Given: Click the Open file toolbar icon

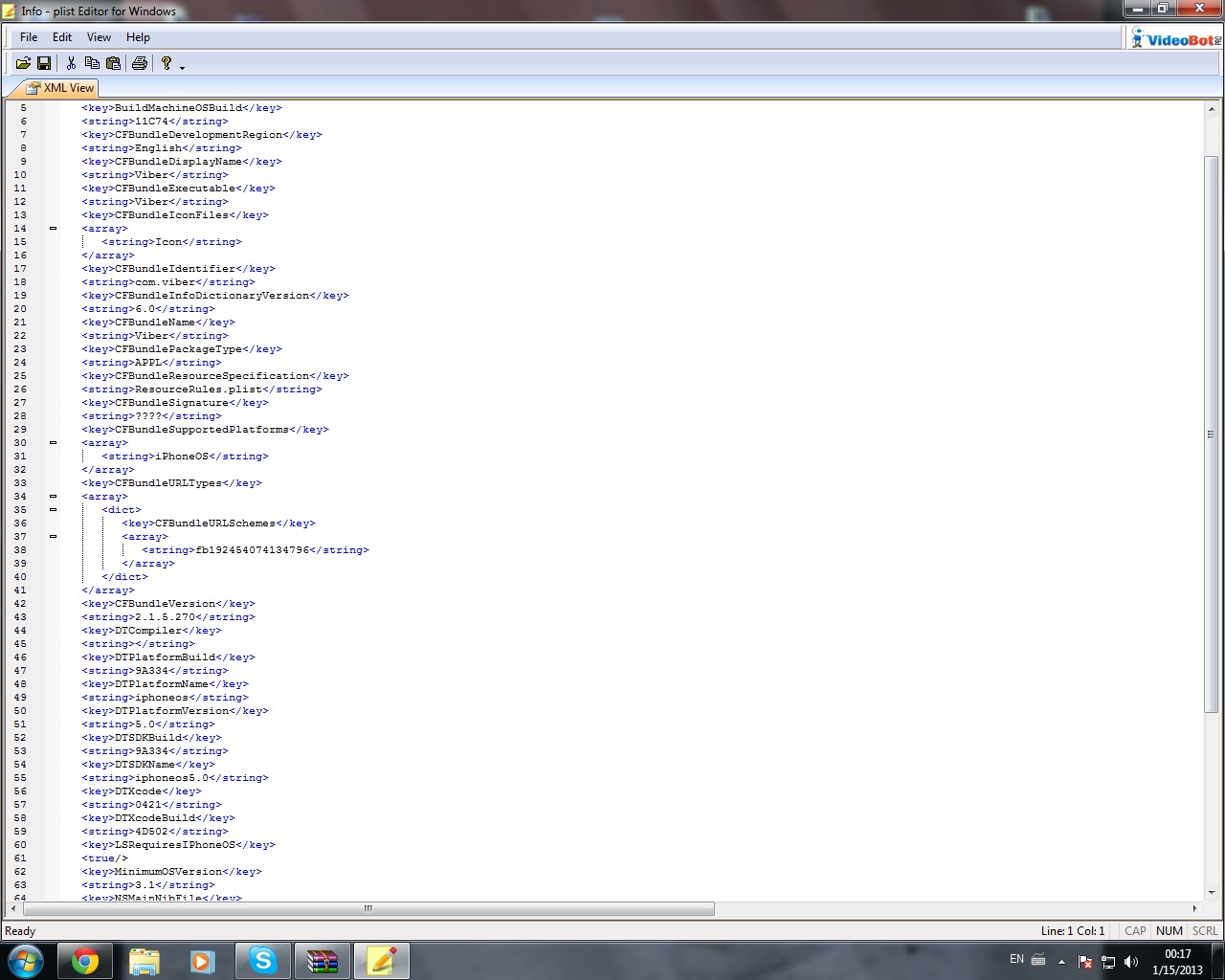Looking at the screenshot, I should coord(23,63).
